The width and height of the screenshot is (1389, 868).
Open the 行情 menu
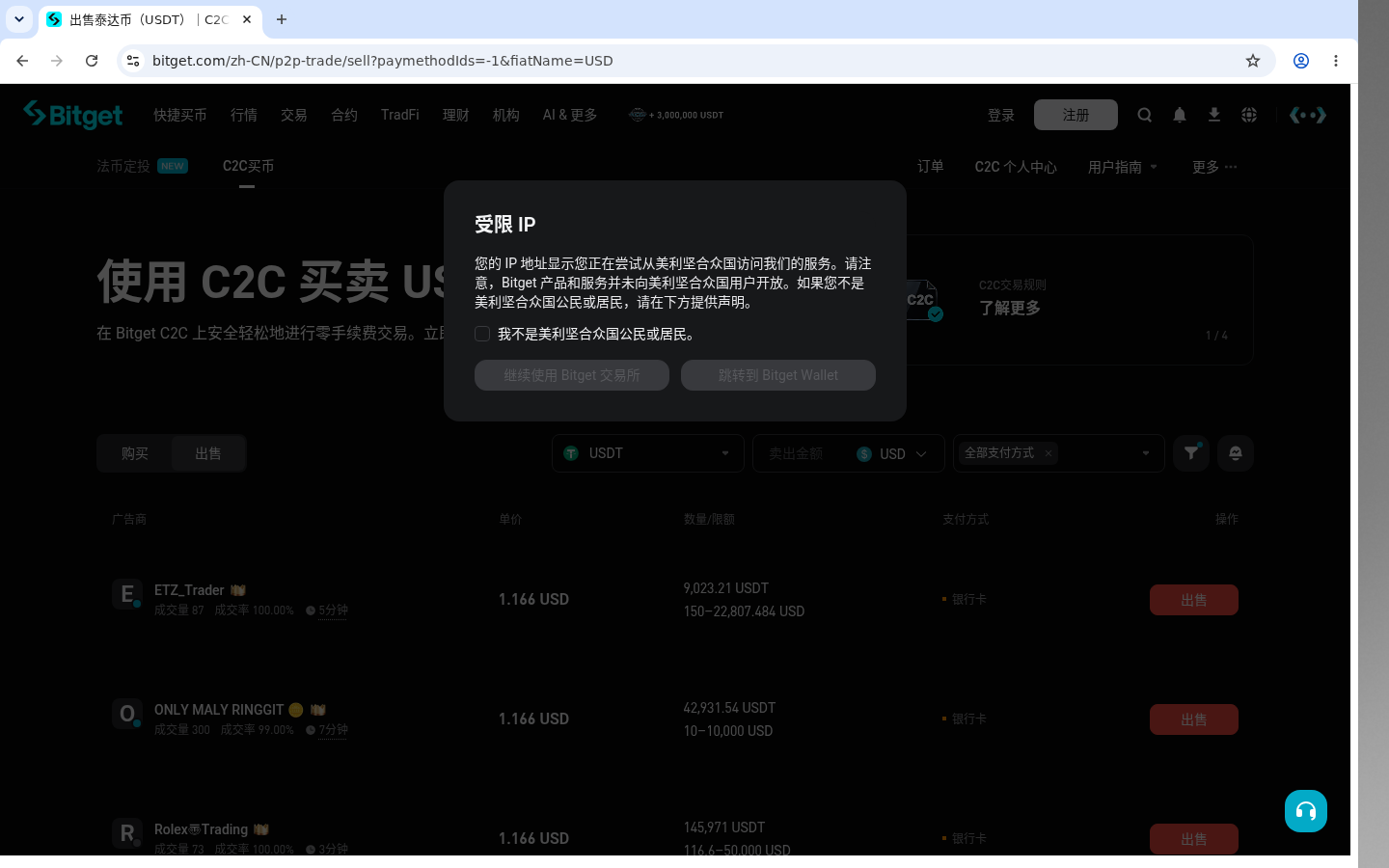pos(244,115)
